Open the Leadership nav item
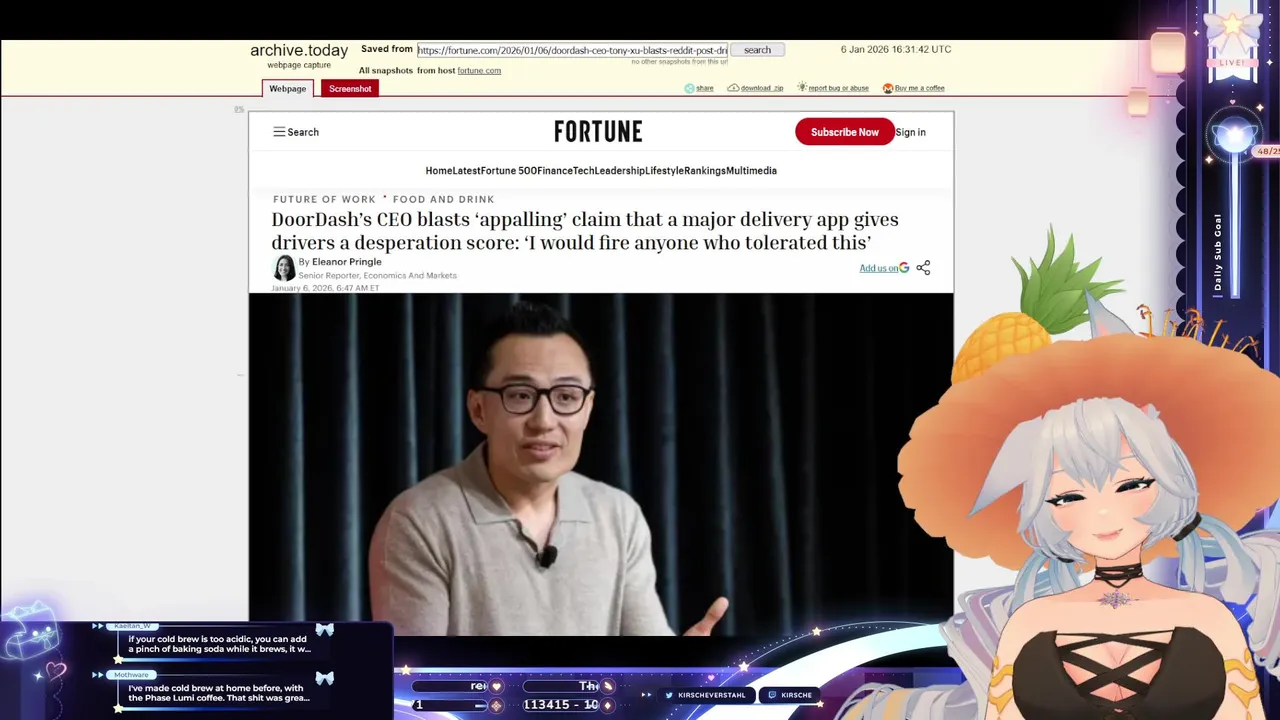The height and width of the screenshot is (720, 1280). 620,171
